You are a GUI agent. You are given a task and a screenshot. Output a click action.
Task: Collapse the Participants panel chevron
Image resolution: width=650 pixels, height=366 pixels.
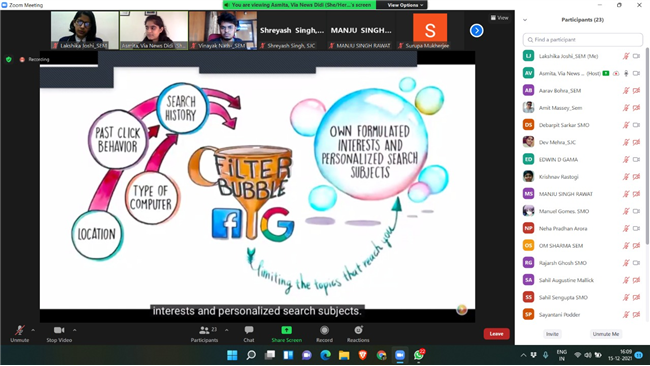[525, 20]
